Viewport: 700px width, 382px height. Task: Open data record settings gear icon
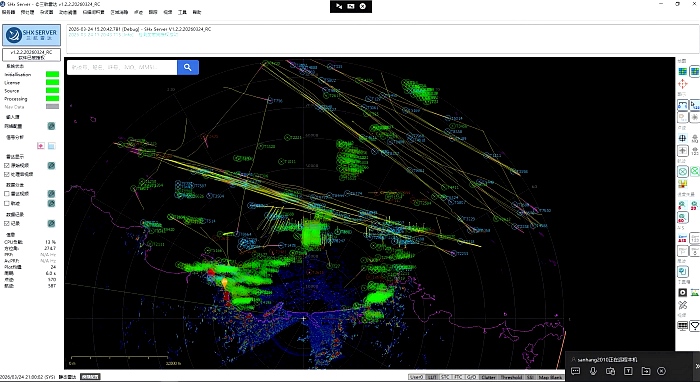51,223
